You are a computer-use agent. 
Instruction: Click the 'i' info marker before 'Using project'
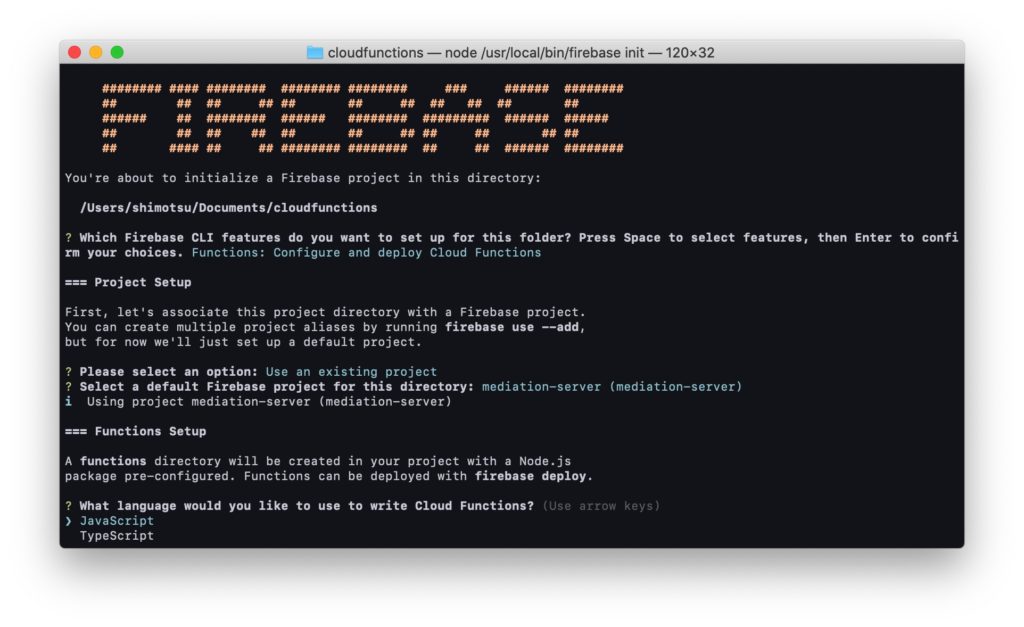coord(69,401)
